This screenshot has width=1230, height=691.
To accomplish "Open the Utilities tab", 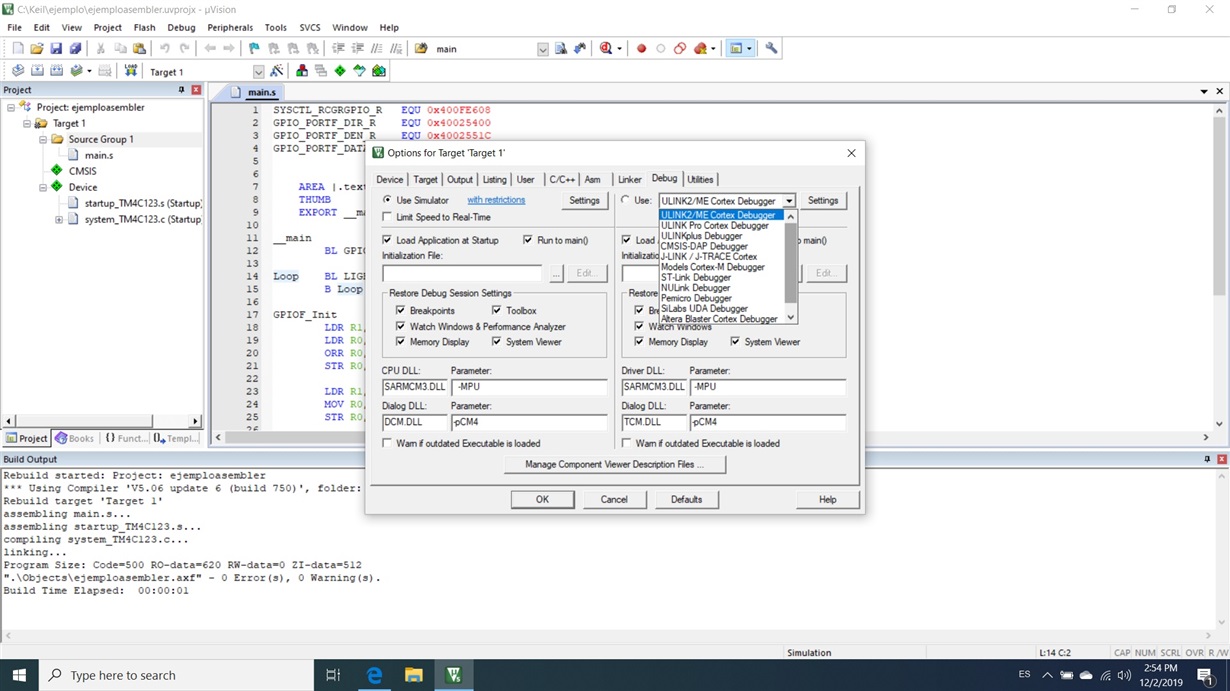I will point(700,180).
